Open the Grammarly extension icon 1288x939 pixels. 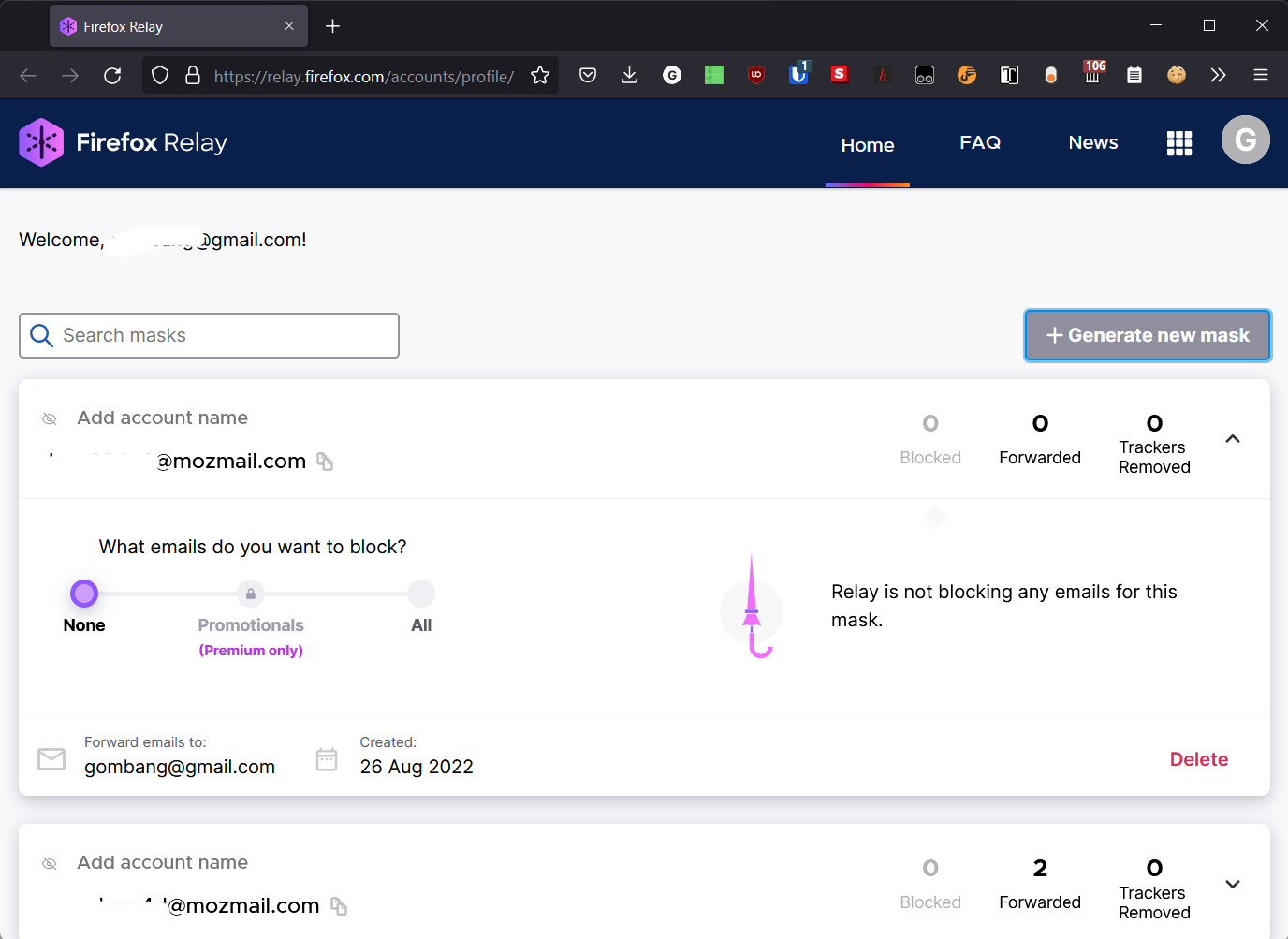coord(672,75)
